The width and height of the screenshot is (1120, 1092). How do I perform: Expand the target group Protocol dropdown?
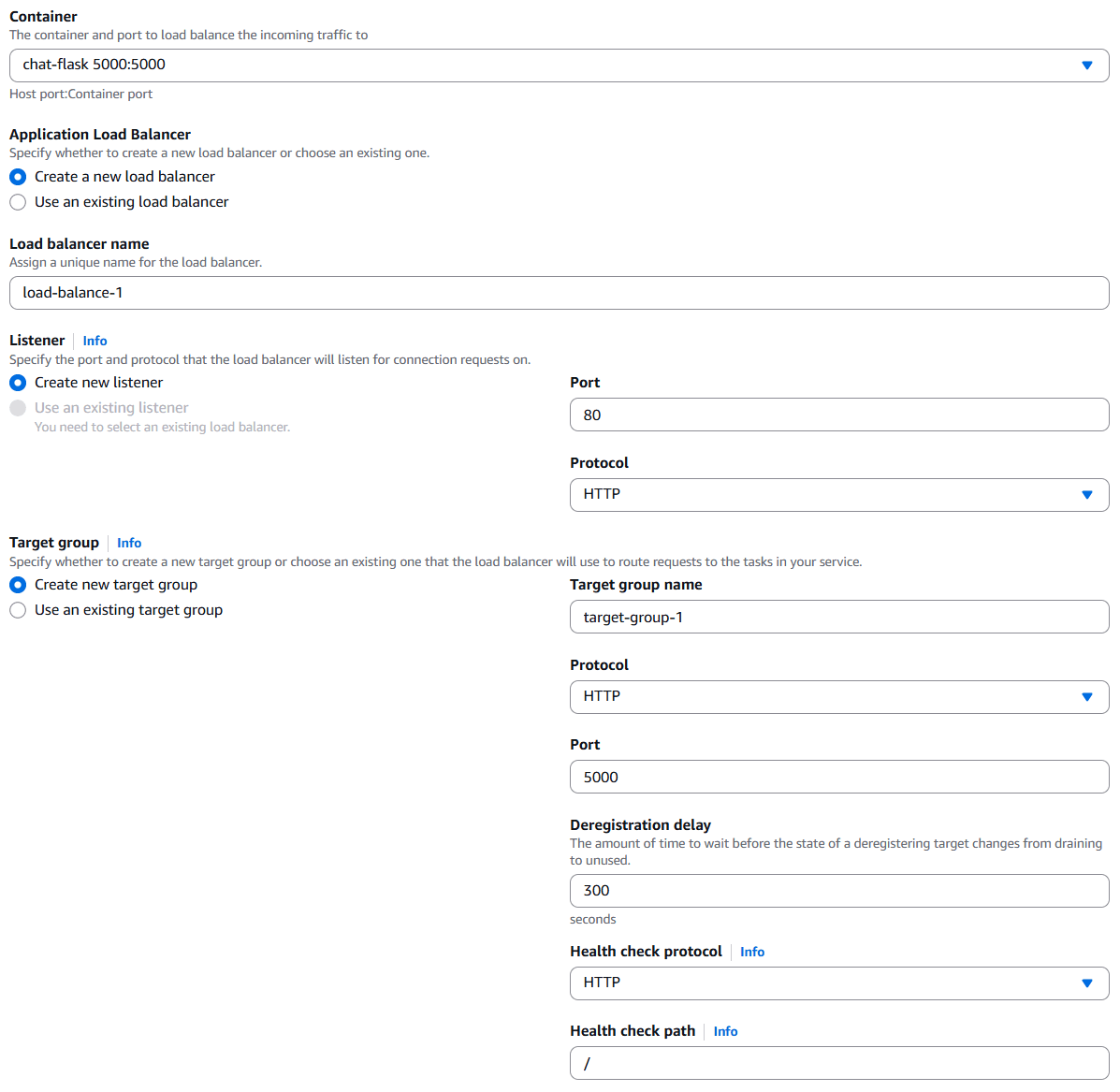[838, 697]
